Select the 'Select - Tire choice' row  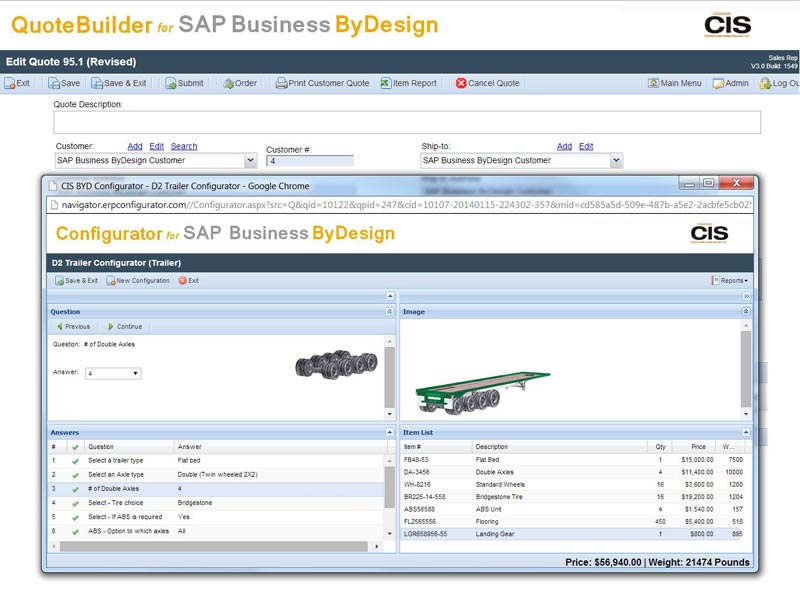pos(216,503)
